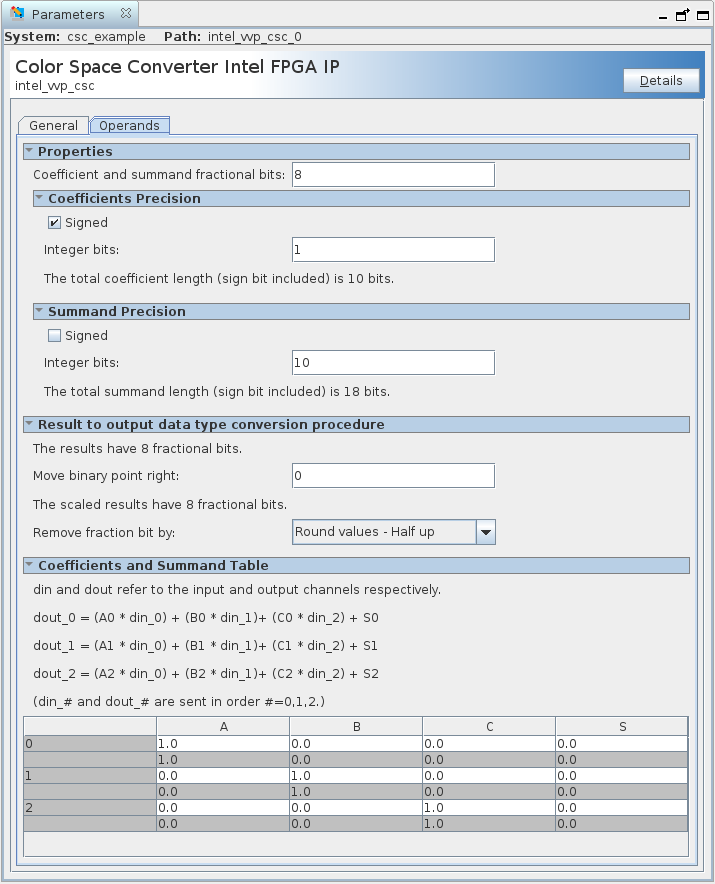Edit the C coefficient cell 1.0 in row 2
This screenshot has width=715, height=884.
point(489,808)
